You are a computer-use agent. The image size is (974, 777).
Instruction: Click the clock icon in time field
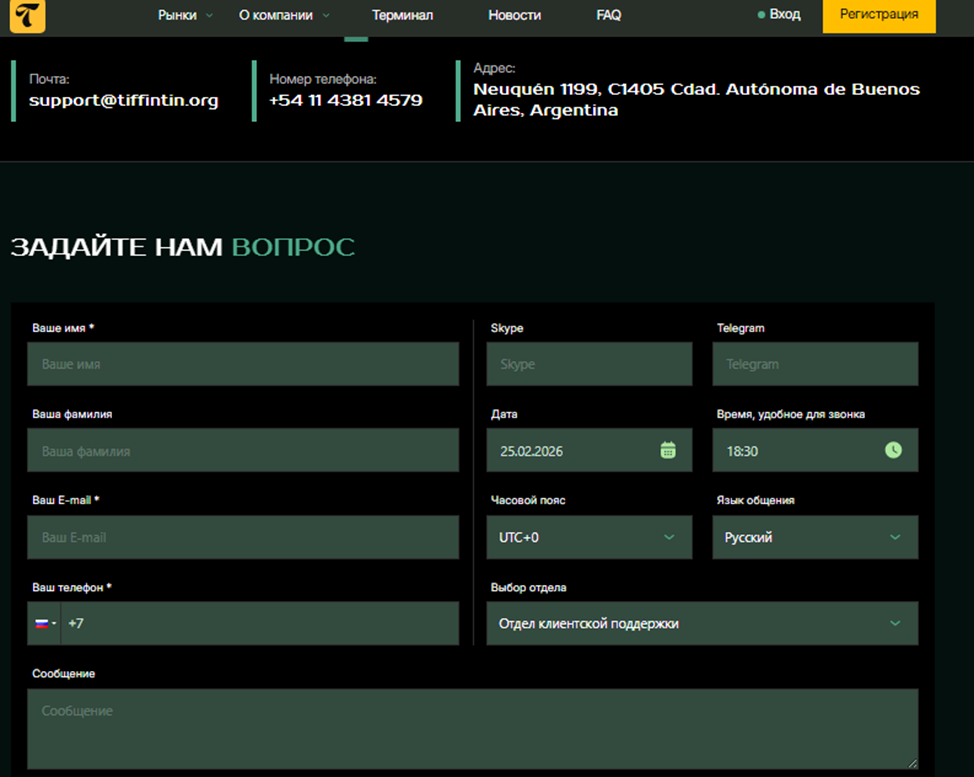[893, 450]
